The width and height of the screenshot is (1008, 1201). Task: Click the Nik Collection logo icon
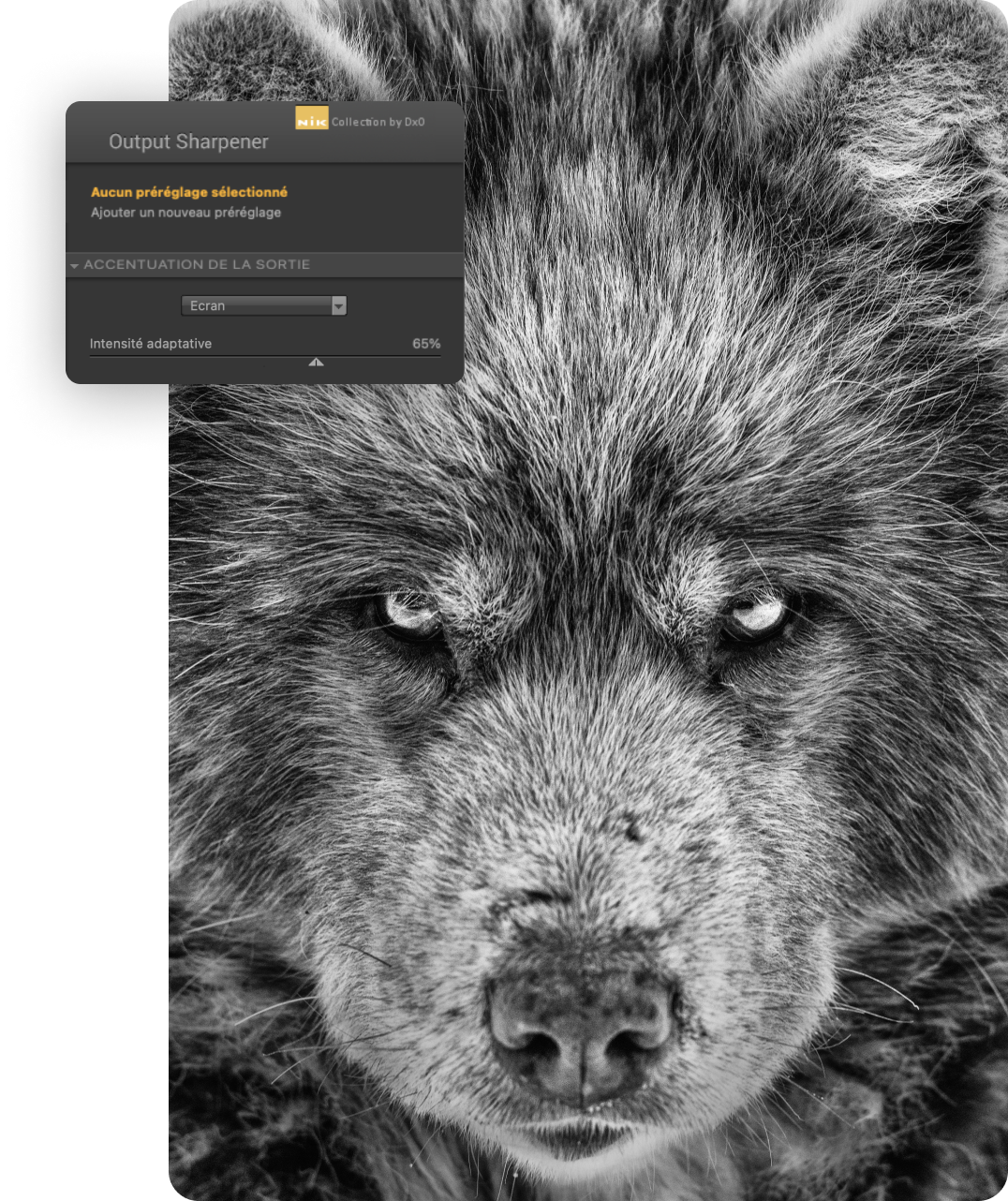pyautogui.click(x=312, y=118)
